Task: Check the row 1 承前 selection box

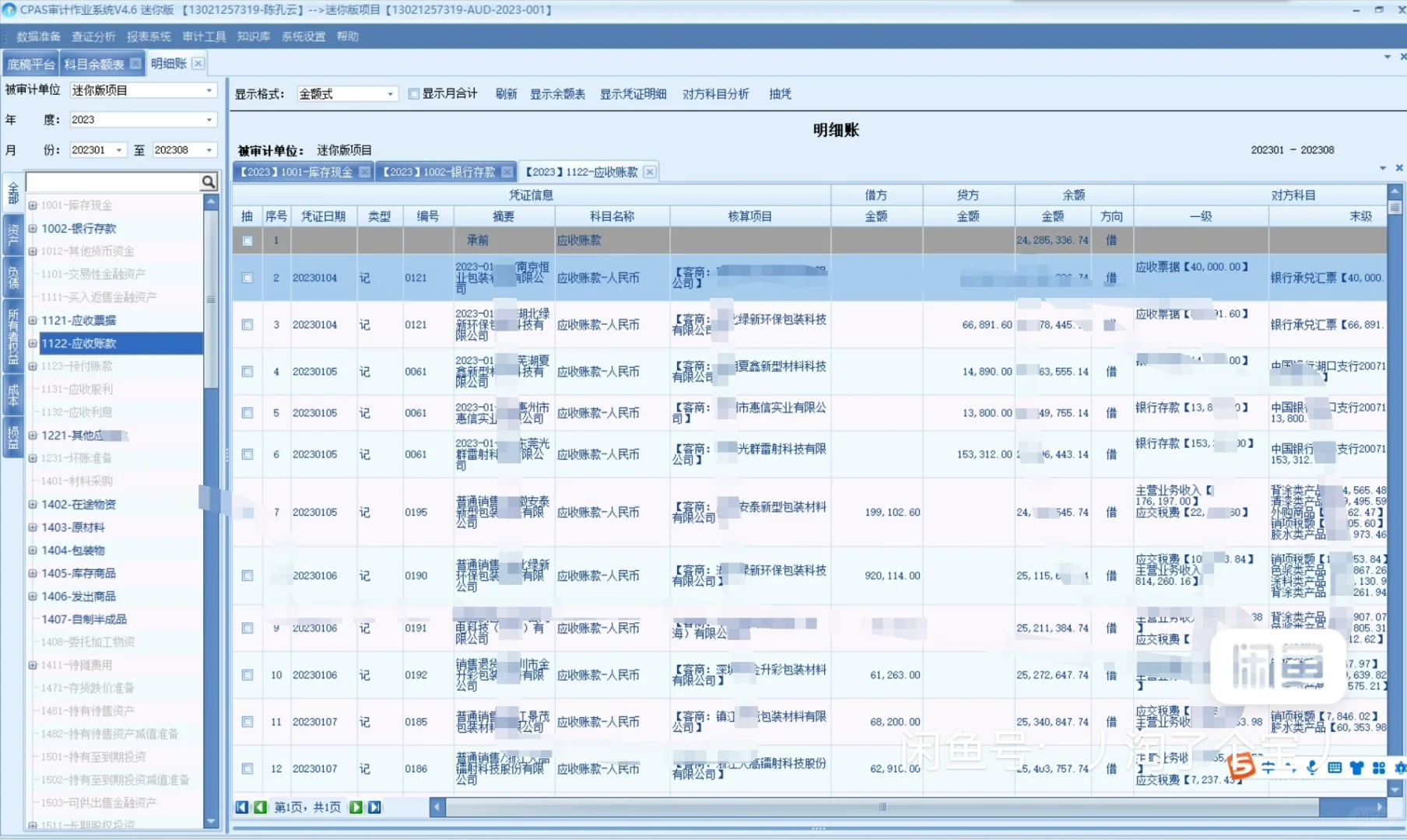Action: click(247, 241)
